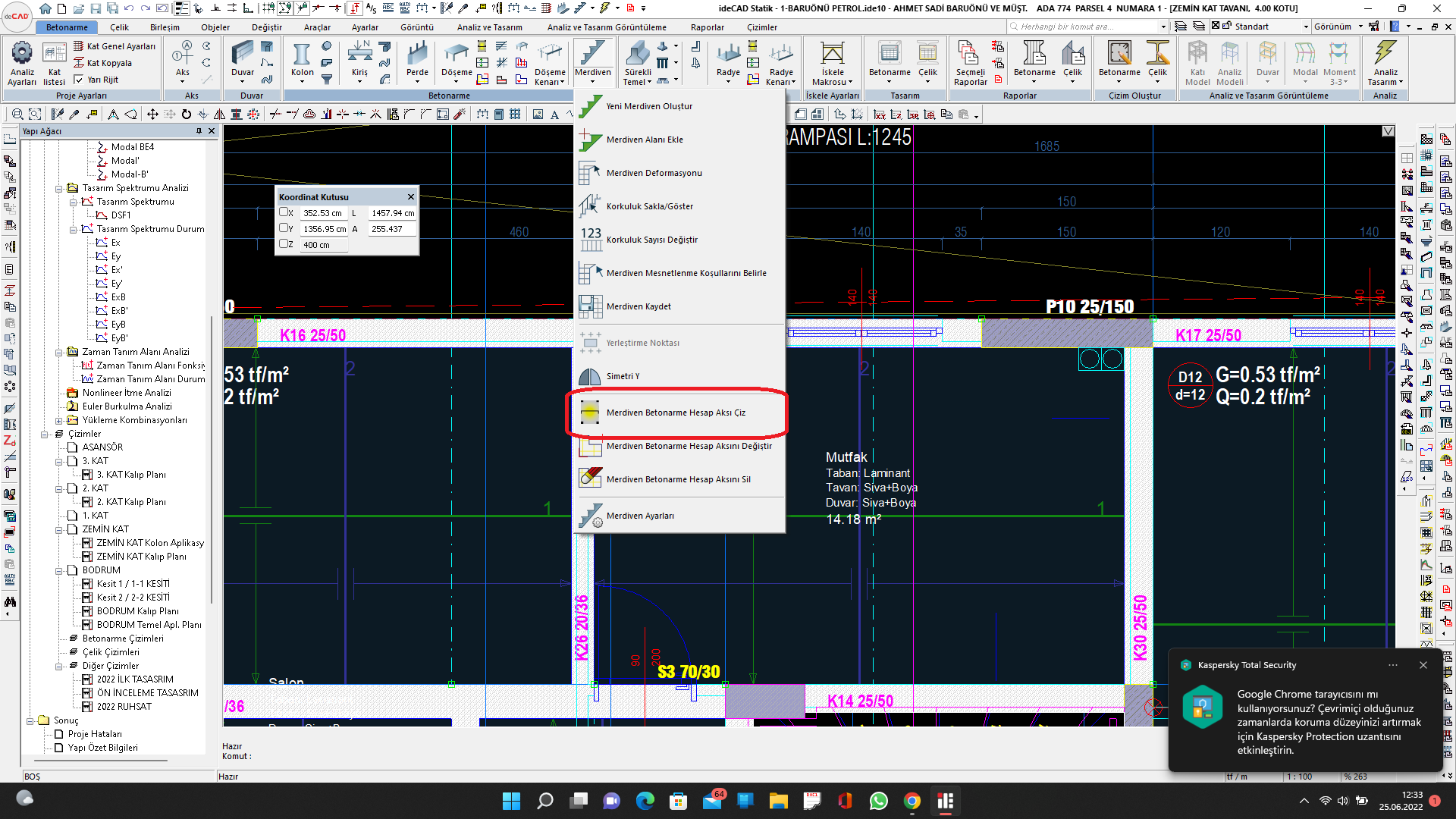
Task: Collapse the ZEMİN KAT tree node
Action: pyautogui.click(x=59, y=529)
